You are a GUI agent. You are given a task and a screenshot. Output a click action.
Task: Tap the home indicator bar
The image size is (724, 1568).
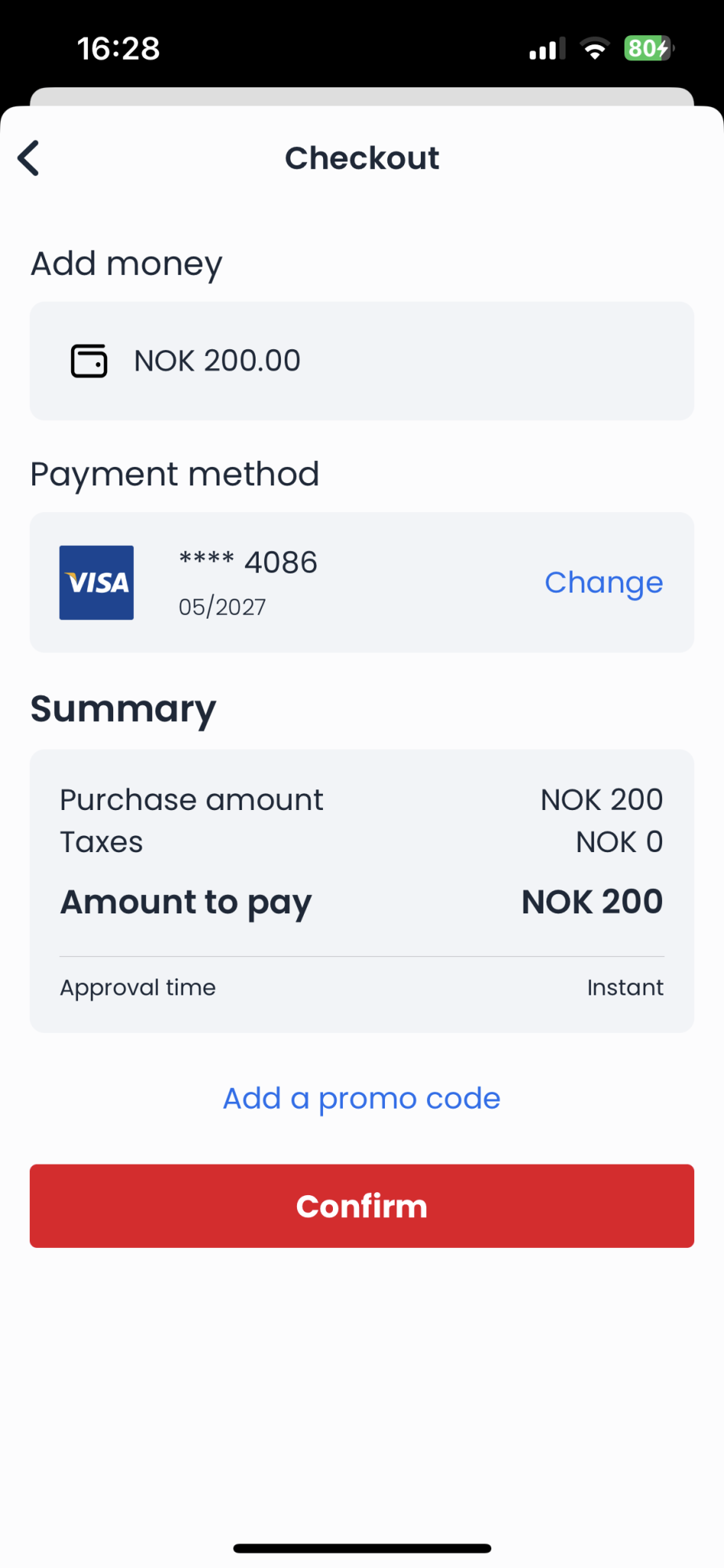[362, 1548]
